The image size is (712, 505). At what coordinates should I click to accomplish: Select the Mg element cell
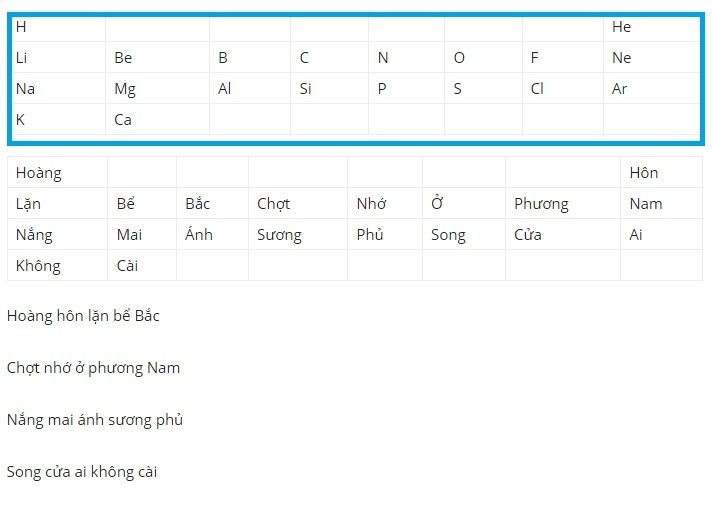(157, 89)
